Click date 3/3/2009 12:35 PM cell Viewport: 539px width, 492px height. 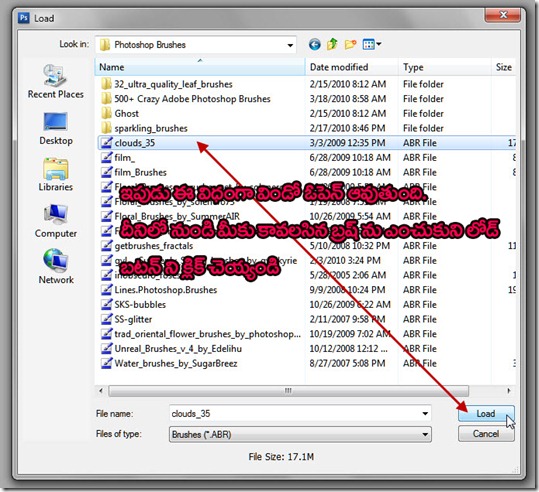tap(347, 143)
